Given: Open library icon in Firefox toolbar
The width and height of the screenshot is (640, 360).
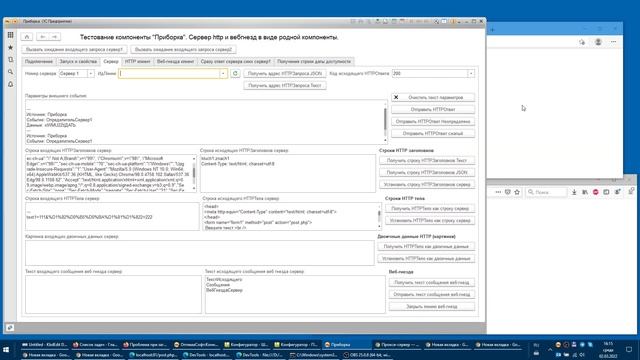Looking at the screenshot, I should [585, 192].
